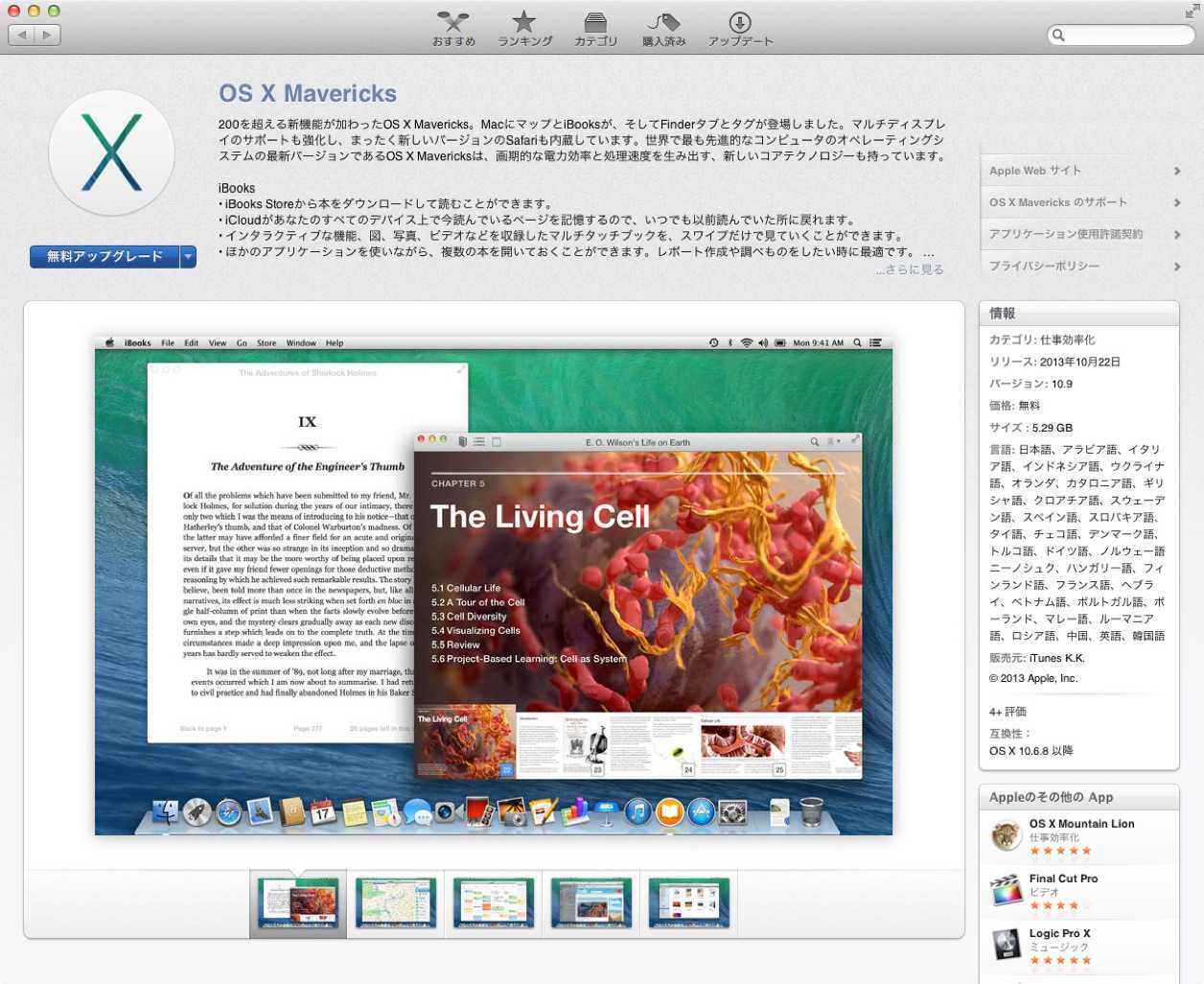Open アプリケーション使用許諾契約 link
This screenshot has height=984, width=1204.
[1066, 234]
